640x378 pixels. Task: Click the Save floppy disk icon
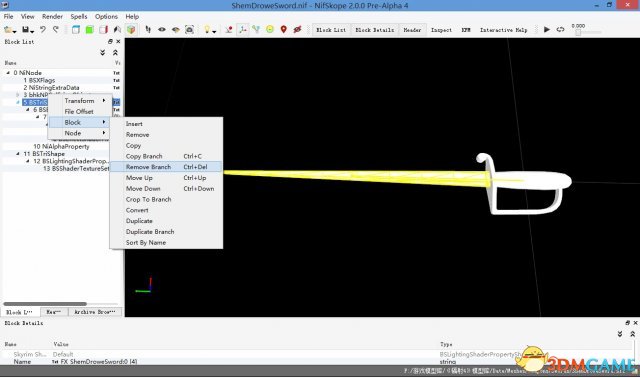click(x=27, y=30)
